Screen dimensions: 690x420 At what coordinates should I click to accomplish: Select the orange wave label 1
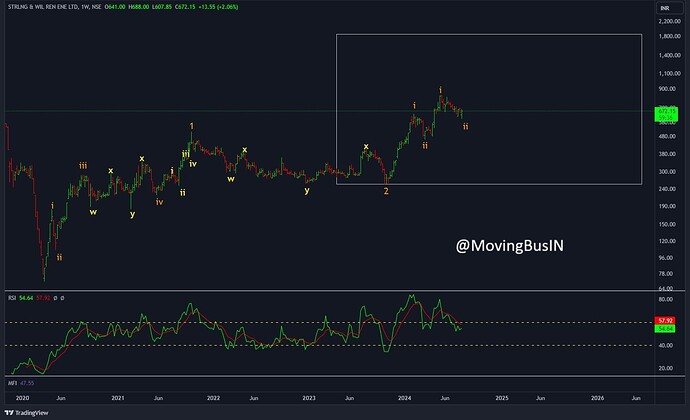point(192,126)
